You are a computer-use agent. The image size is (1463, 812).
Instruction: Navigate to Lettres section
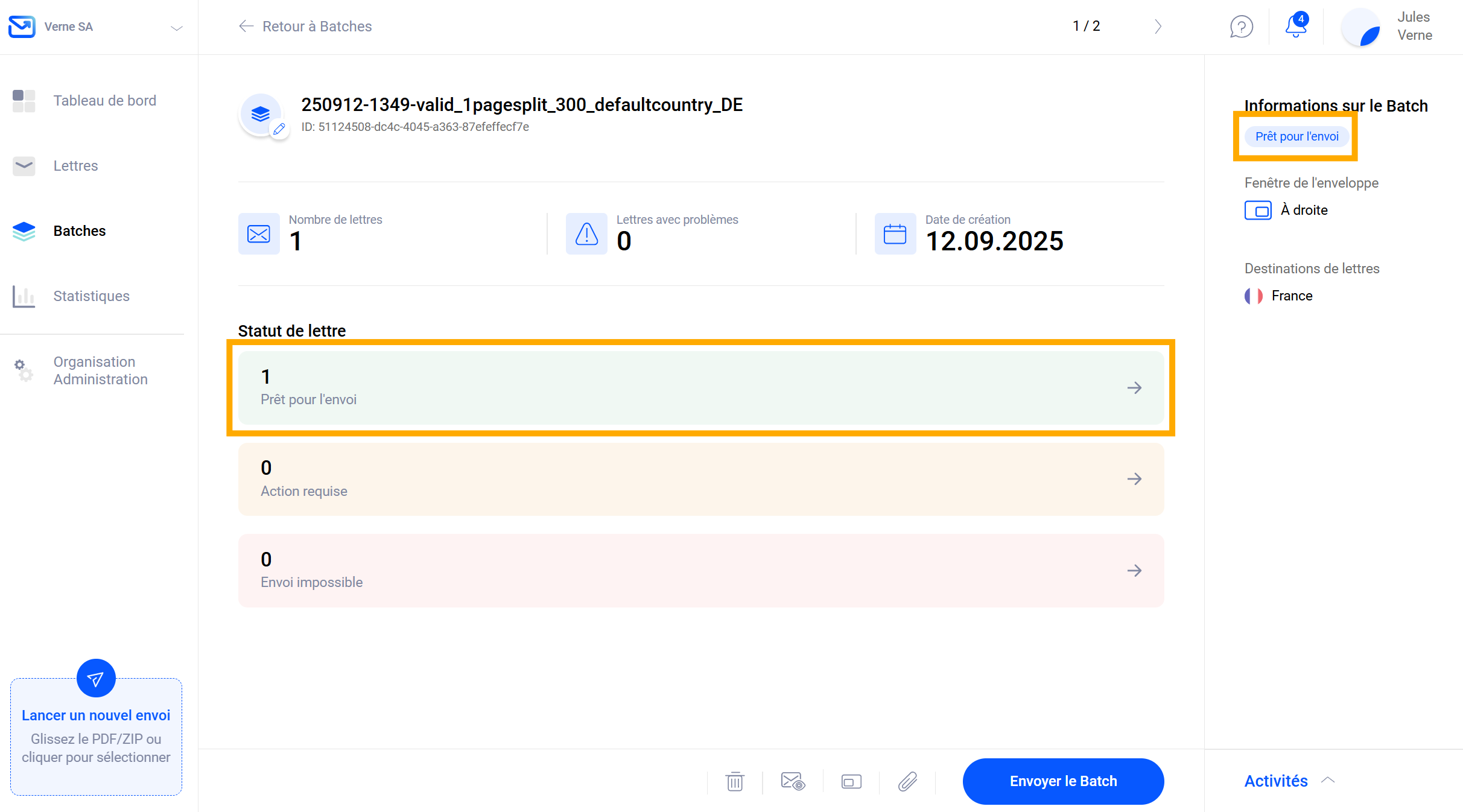pos(75,166)
